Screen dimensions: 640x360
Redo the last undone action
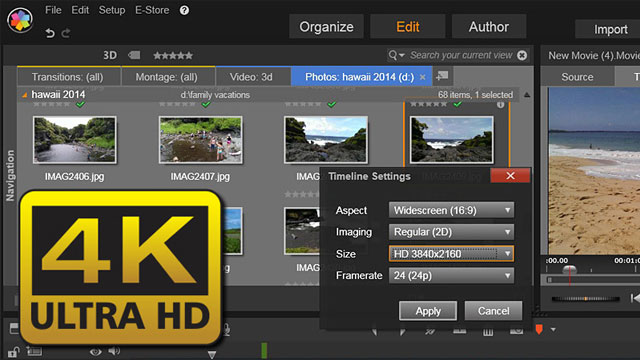click(66, 33)
